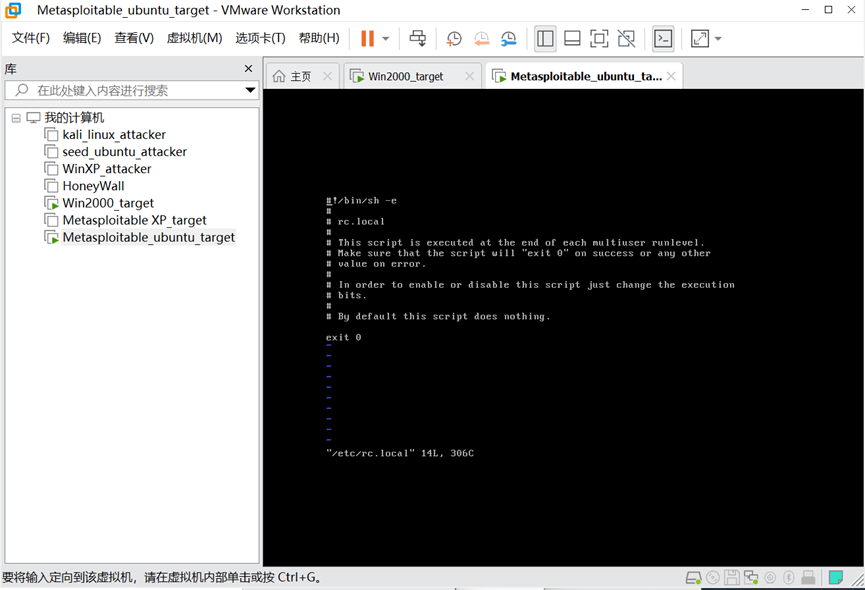Click the Bluetooth device status icon
This screenshot has width=865, height=590.
[x=789, y=578]
